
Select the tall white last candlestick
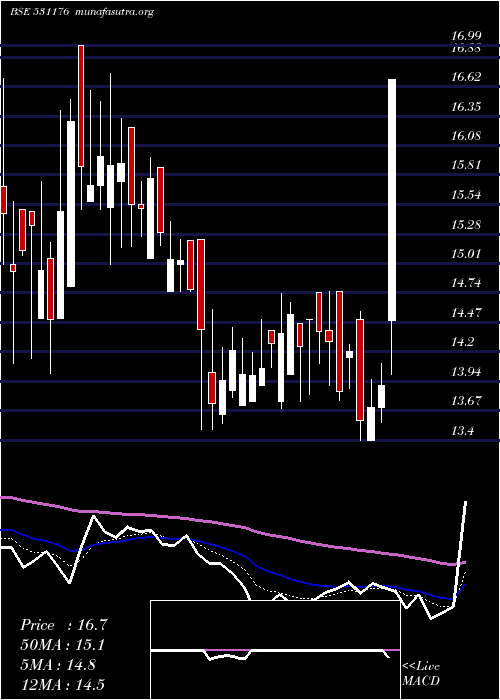tap(392, 200)
